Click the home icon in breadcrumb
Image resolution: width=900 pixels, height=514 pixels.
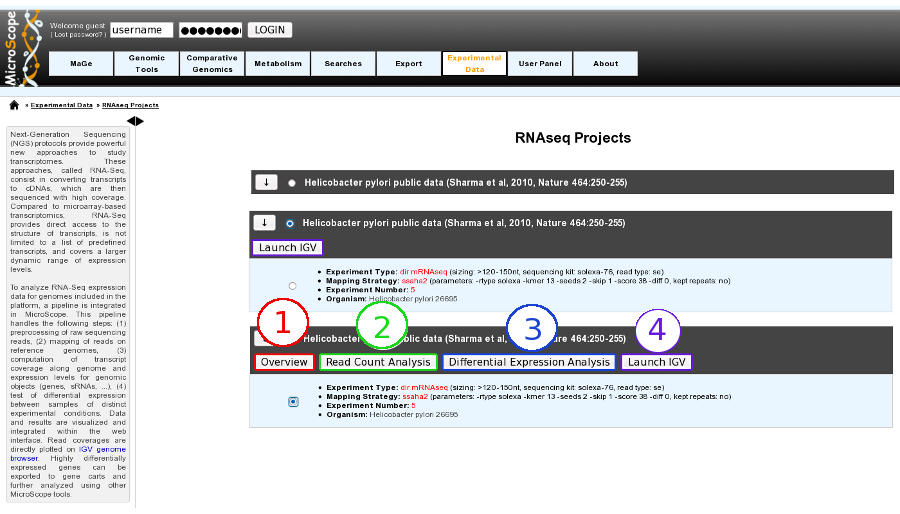(x=14, y=105)
